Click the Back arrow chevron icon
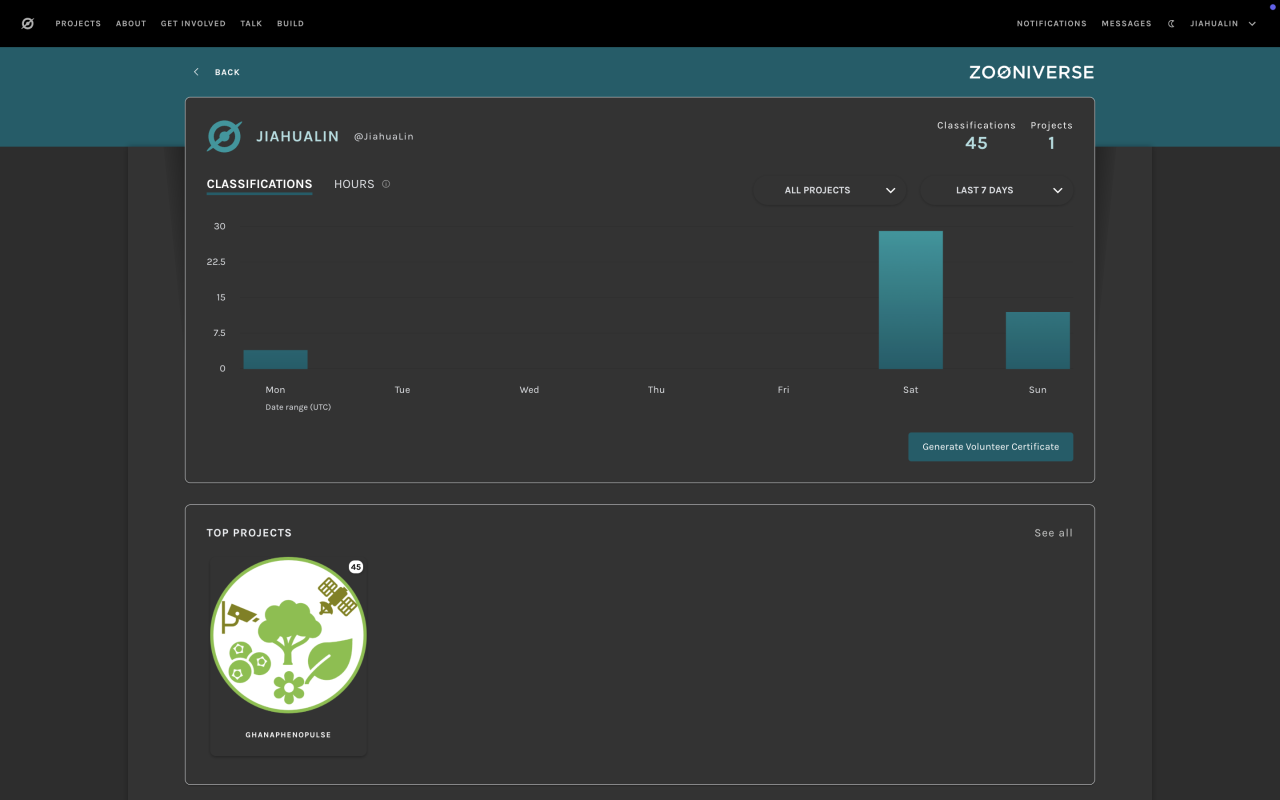Screen dimensions: 1280x800 (x=196, y=72)
